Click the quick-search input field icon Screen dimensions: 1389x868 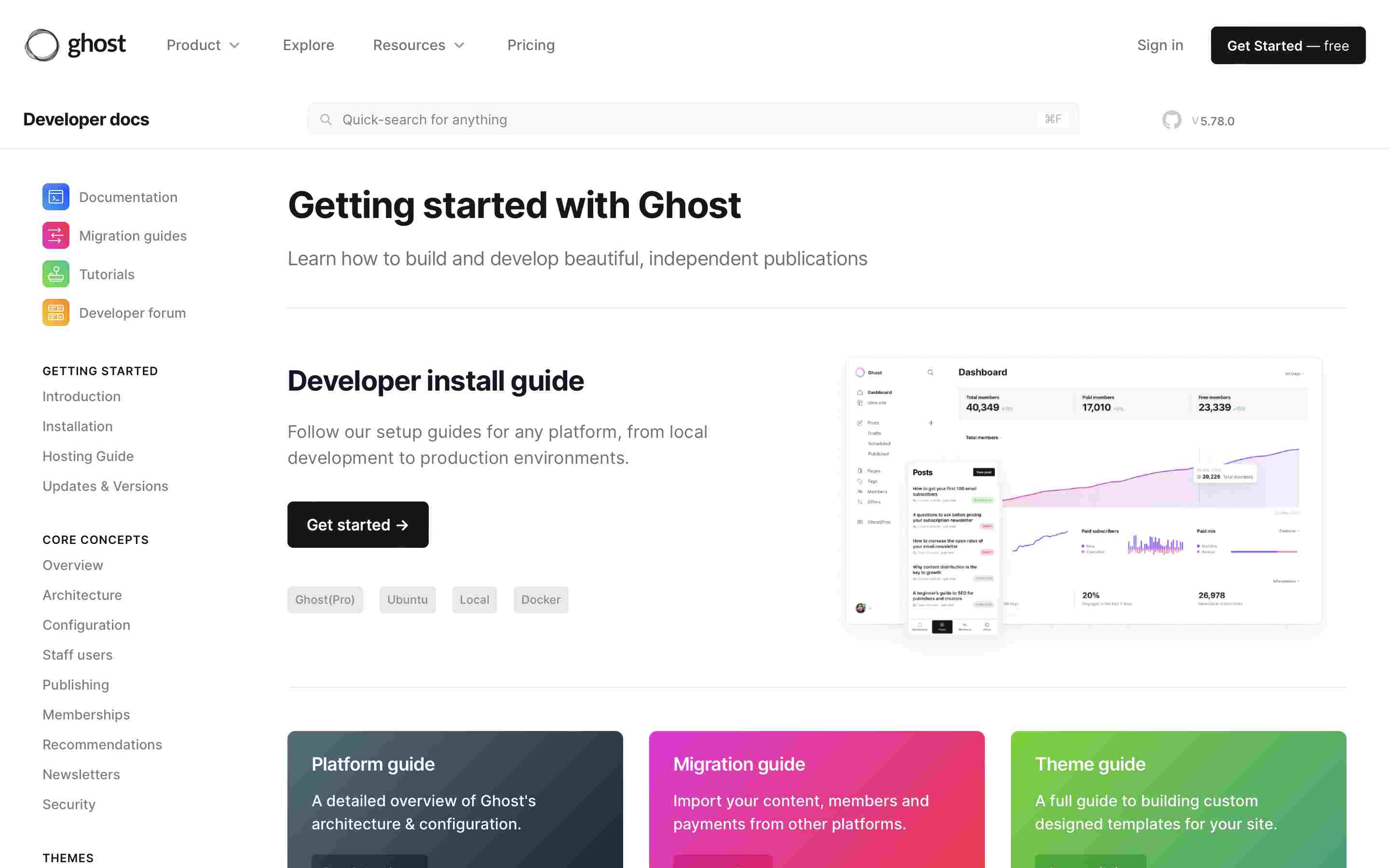pos(326,119)
